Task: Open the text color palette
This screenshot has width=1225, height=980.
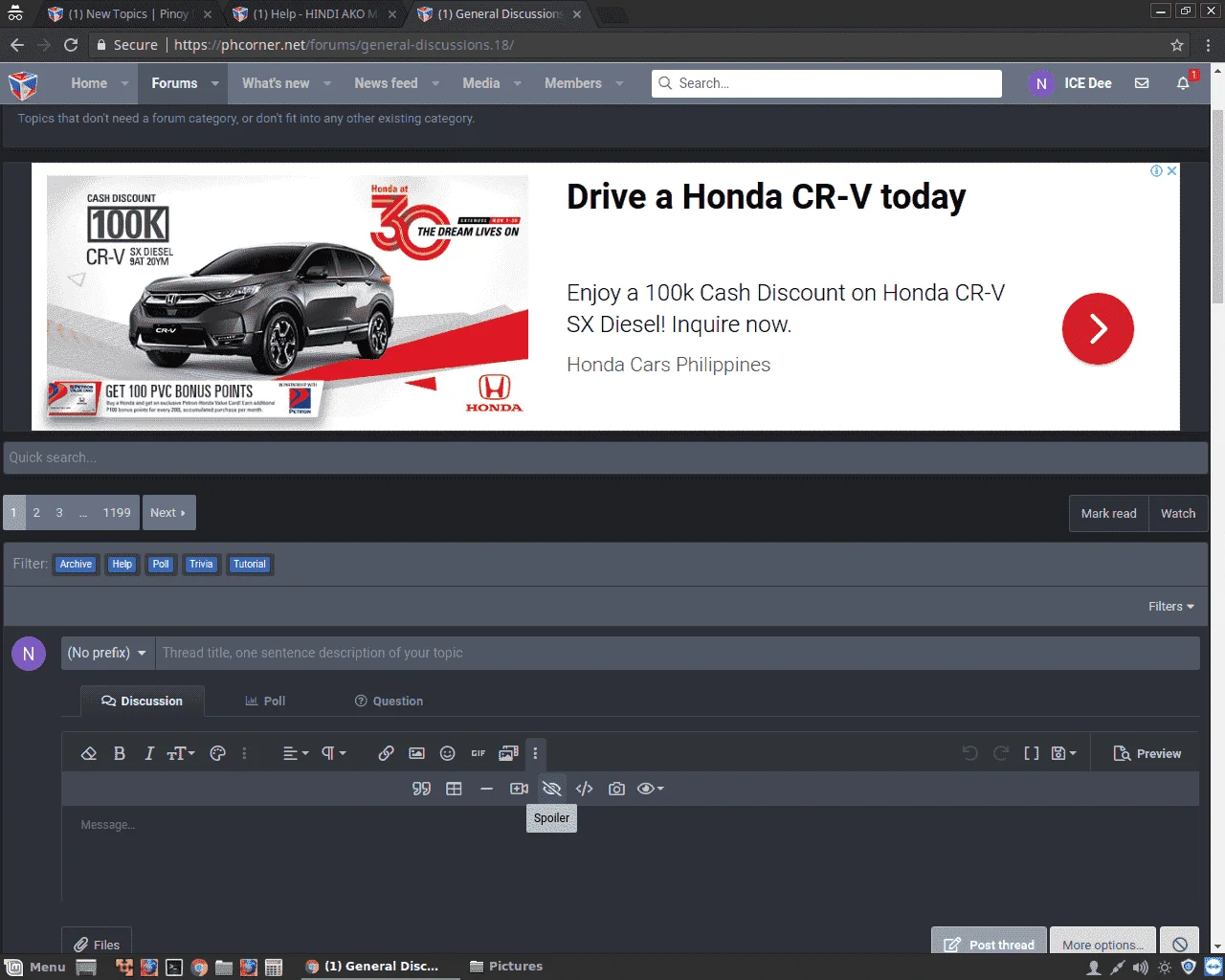Action: tap(218, 753)
